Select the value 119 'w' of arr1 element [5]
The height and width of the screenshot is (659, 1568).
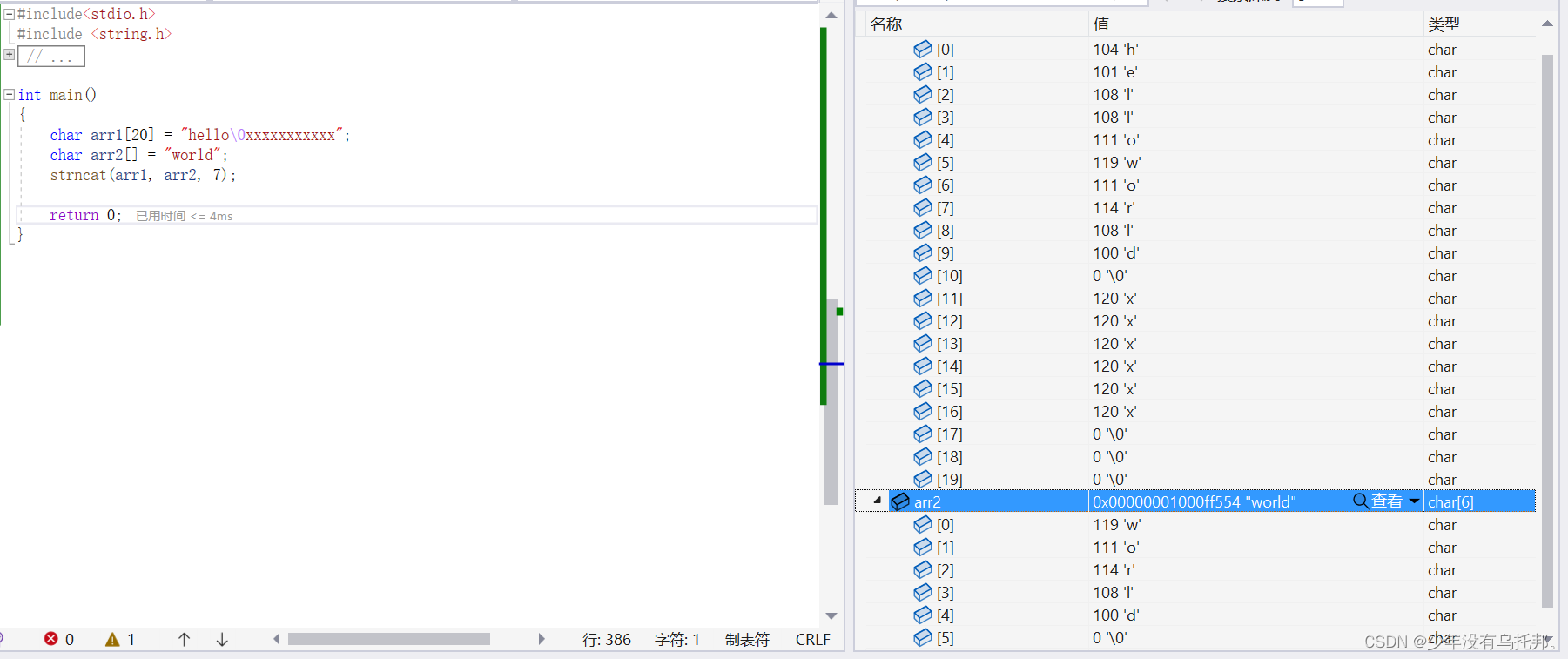[x=1117, y=163]
